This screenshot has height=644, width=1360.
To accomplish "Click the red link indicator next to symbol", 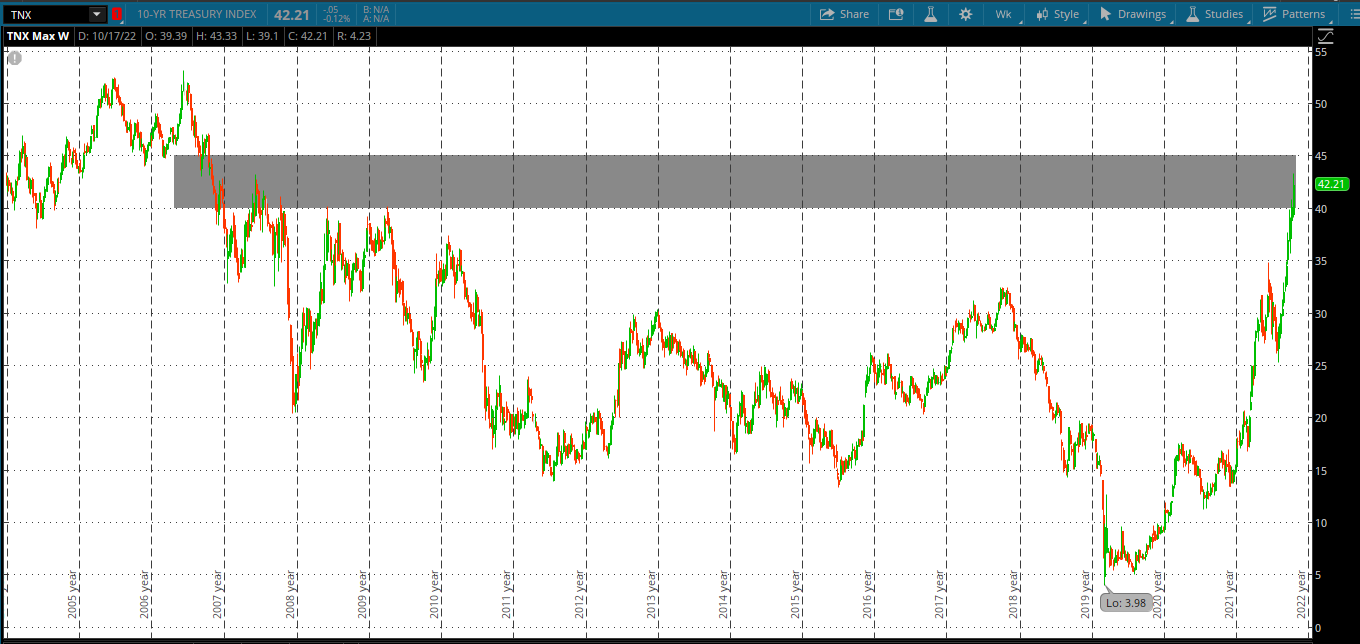I will [x=117, y=14].
